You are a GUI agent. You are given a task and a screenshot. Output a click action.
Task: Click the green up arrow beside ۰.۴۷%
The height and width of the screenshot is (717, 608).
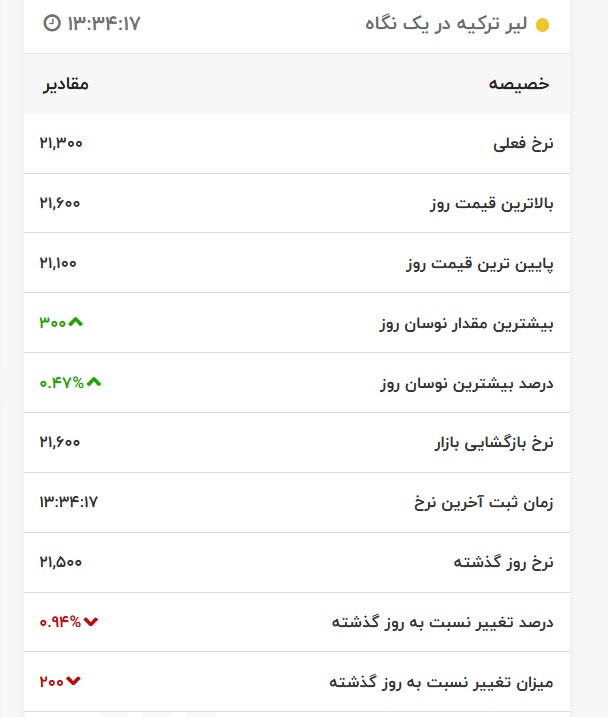(x=94, y=382)
